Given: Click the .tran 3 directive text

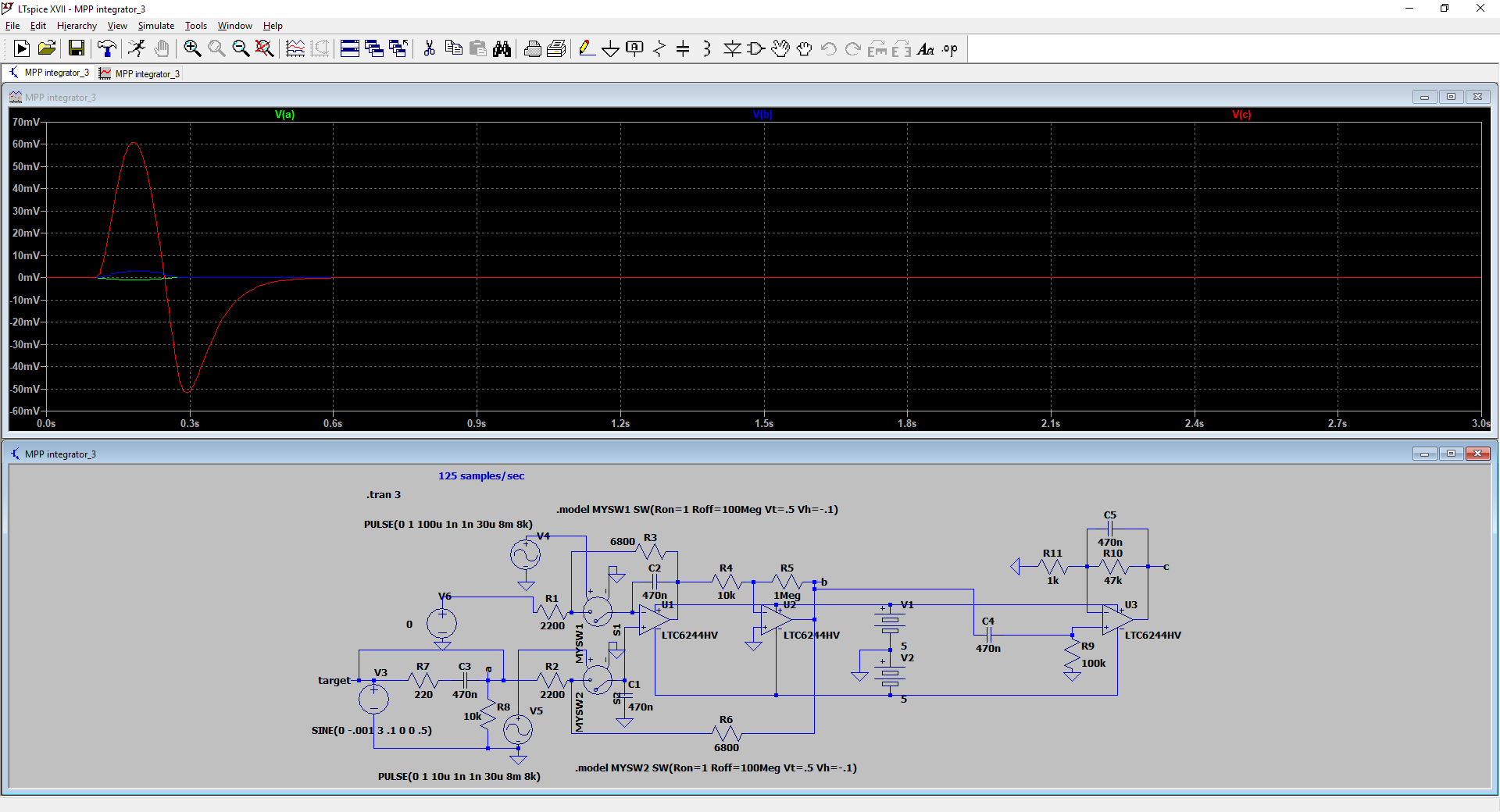Looking at the screenshot, I should pos(384,495).
